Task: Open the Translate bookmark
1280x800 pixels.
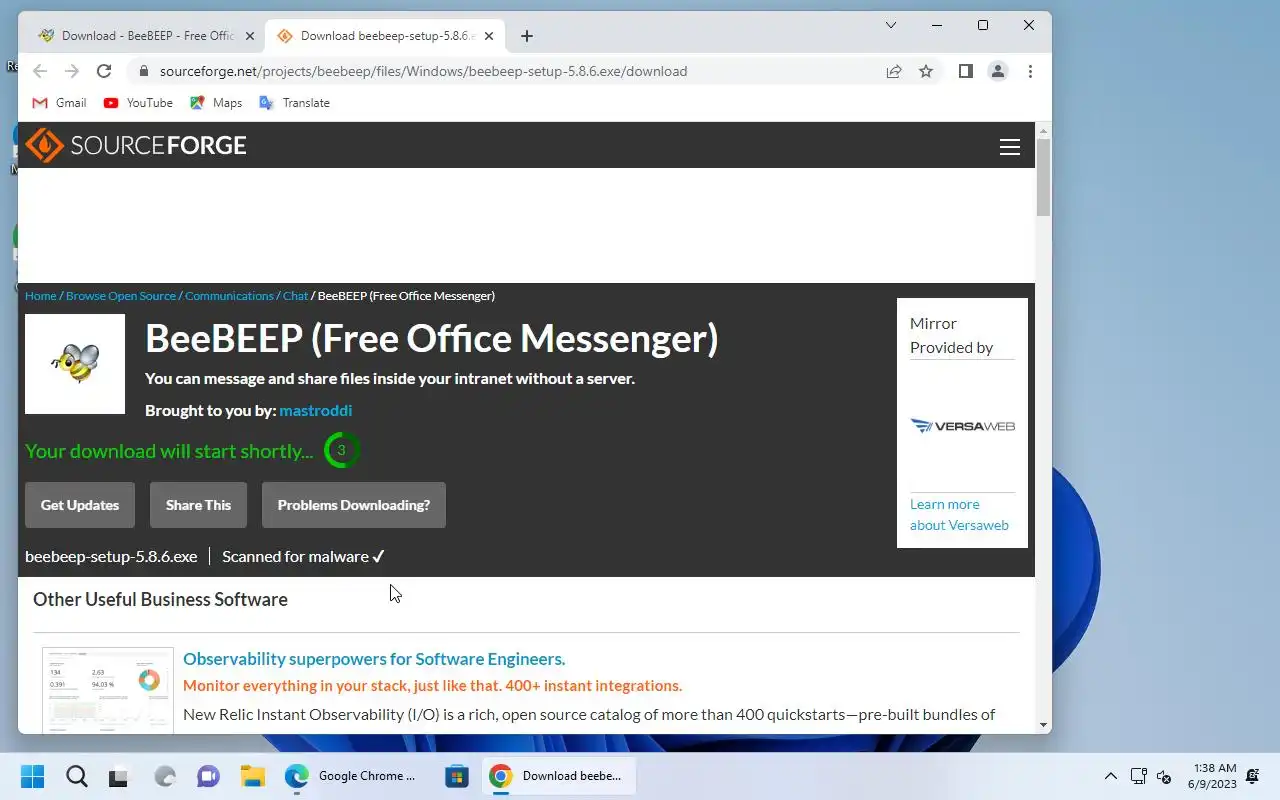Action: click(x=294, y=103)
